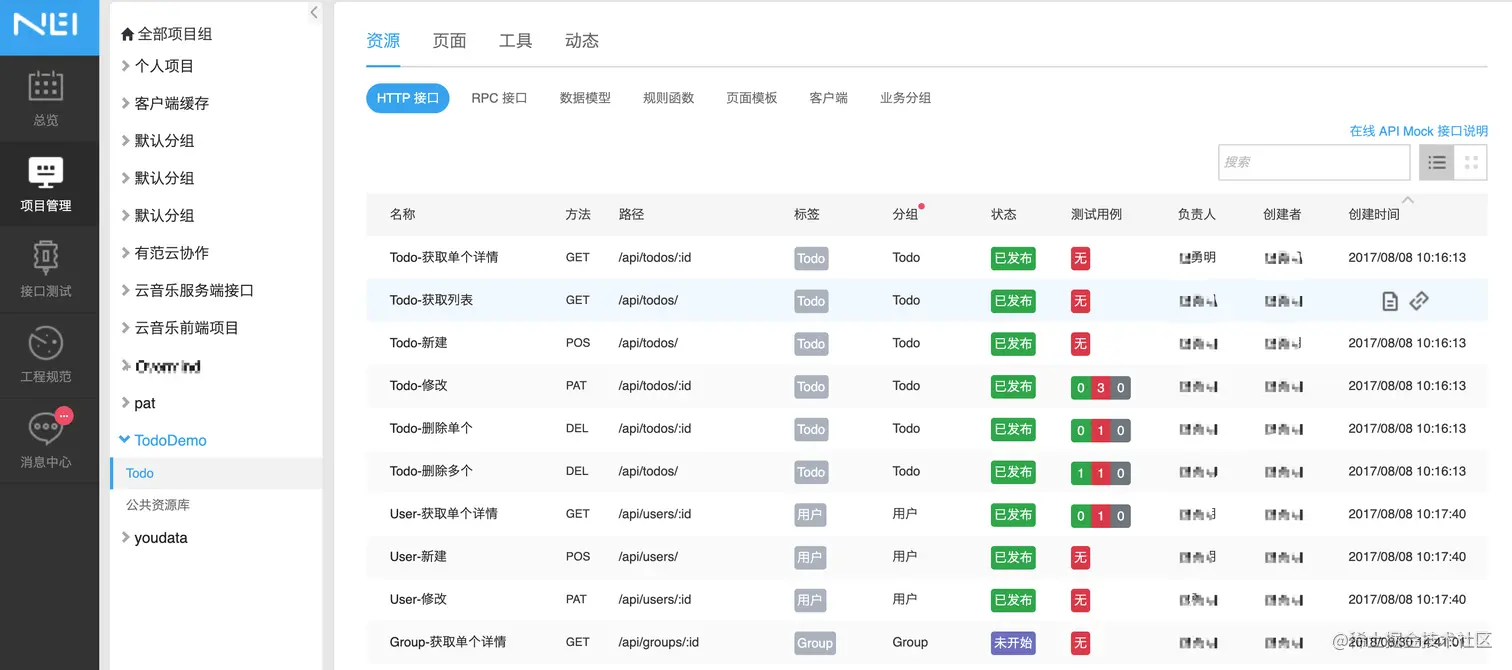Viewport: 1512px width, 670px height.
Task: Go to 全部项目组 home icon
Action: coord(127,34)
